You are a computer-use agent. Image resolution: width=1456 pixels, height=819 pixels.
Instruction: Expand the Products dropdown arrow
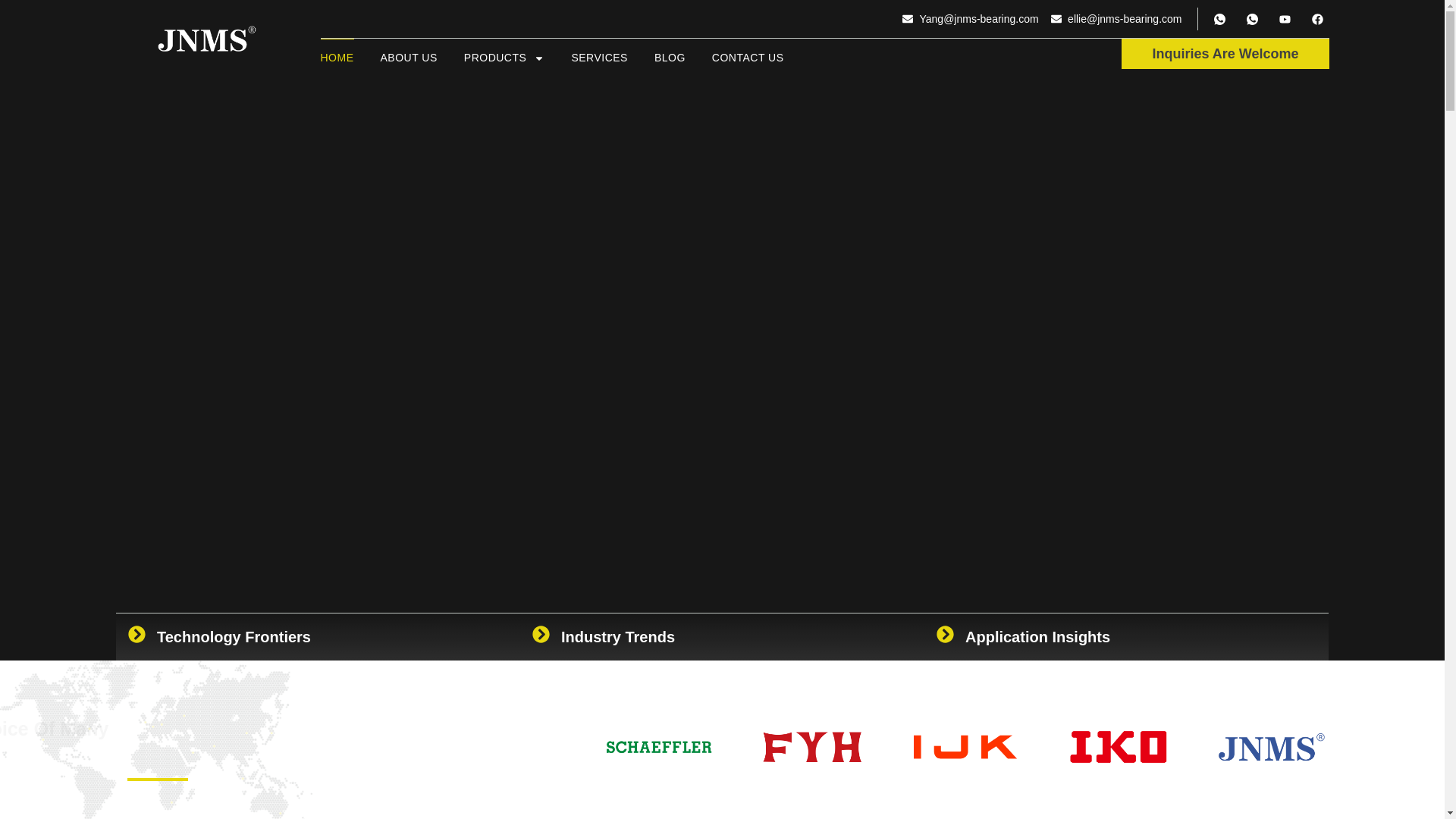[x=538, y=58]
